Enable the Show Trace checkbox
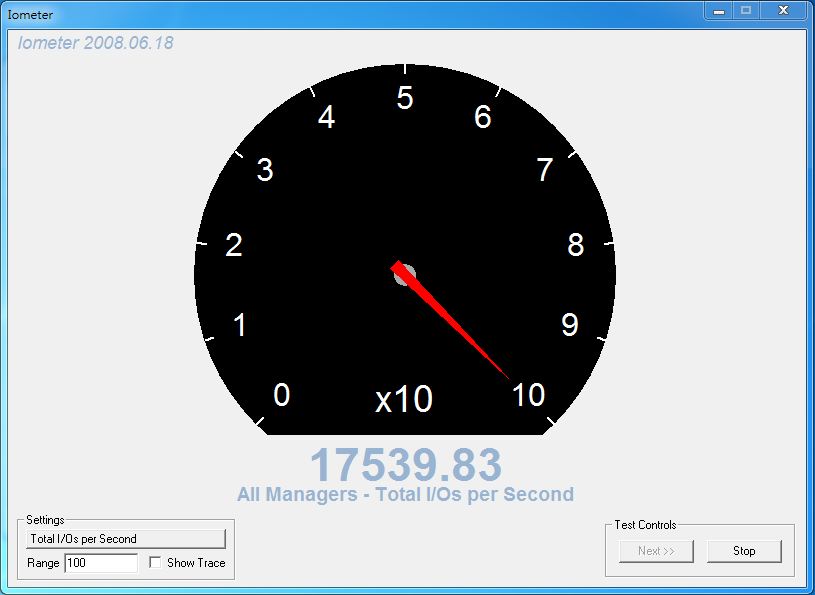Screen dimensions: 815x595 point(155,563)
